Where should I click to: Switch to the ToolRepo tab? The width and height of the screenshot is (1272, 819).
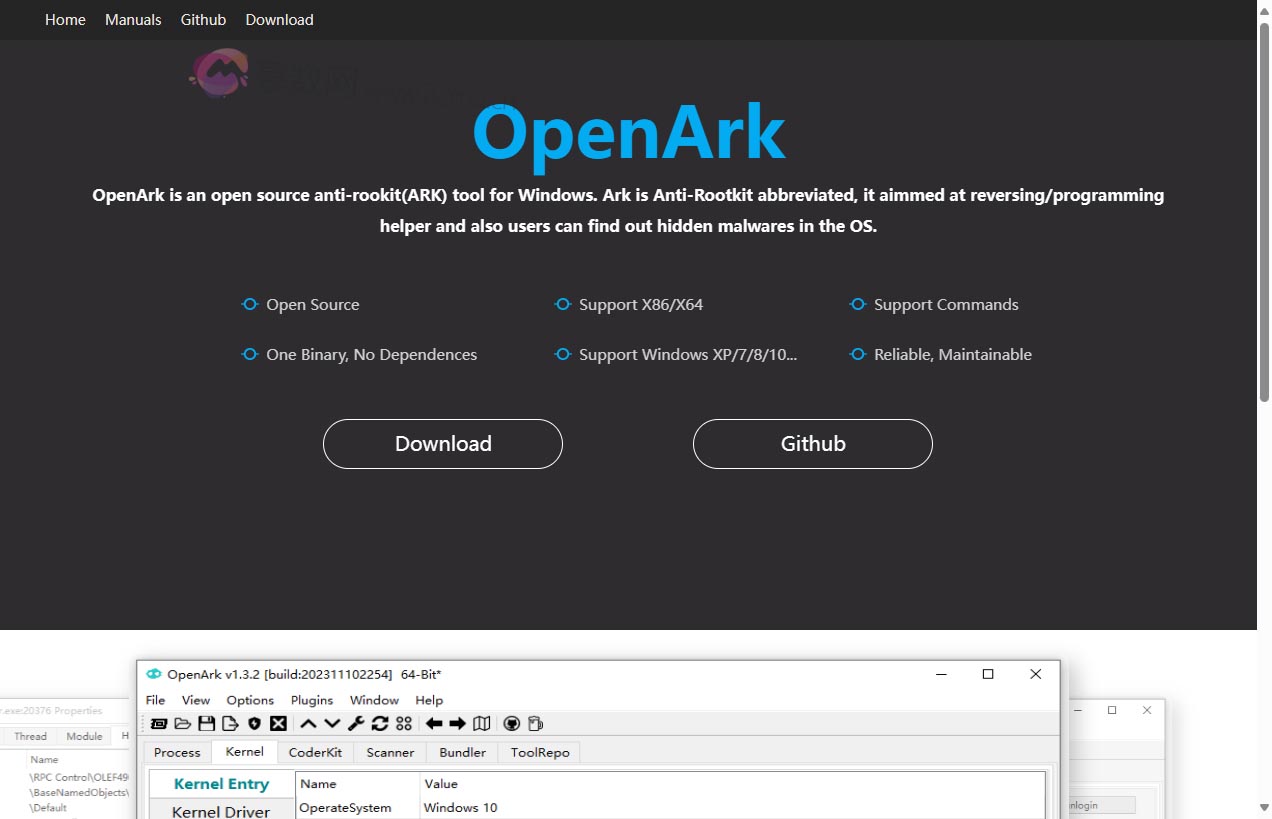click(539, 752)
